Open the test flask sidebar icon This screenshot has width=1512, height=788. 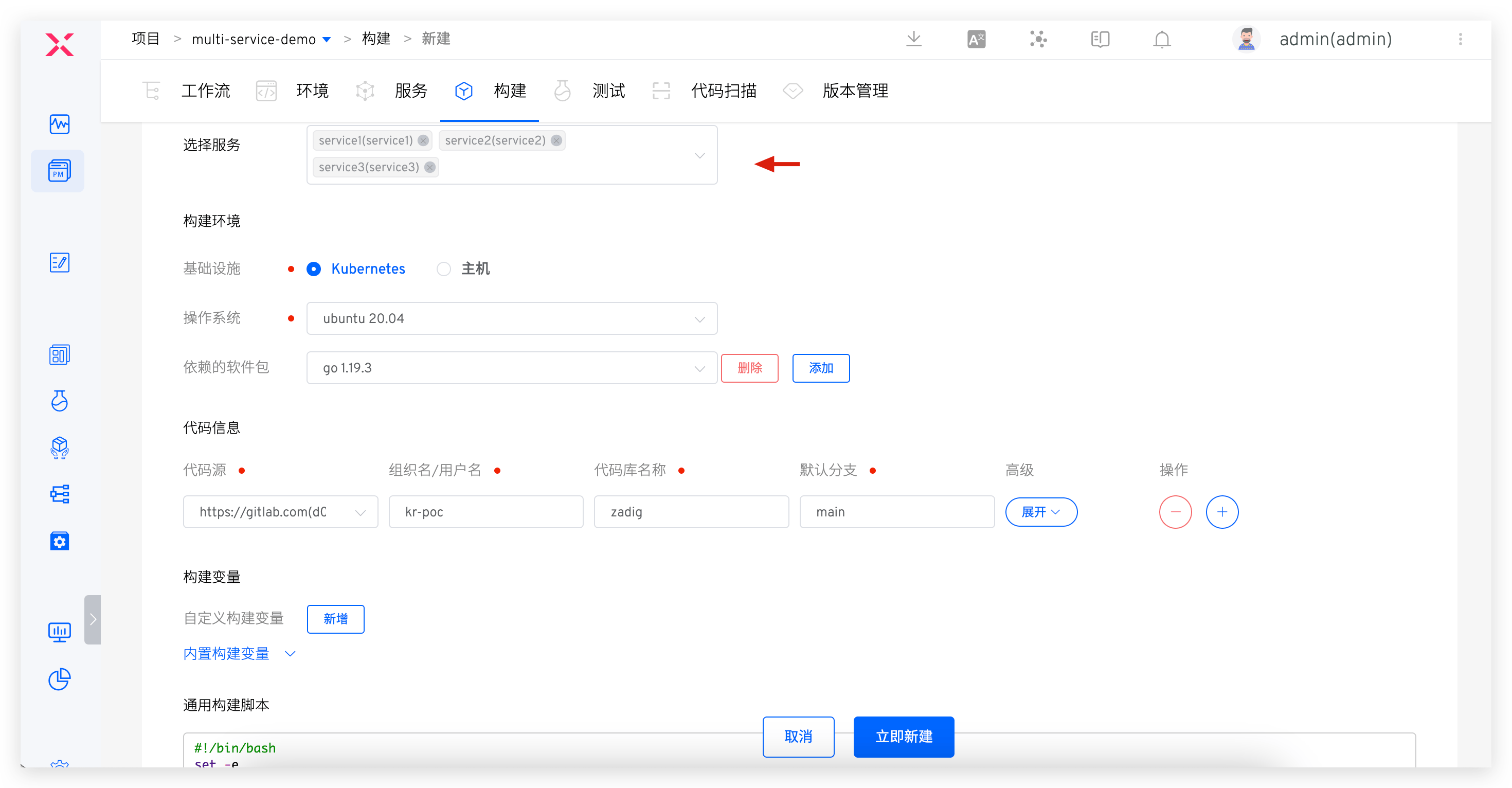tap(59, 401)
